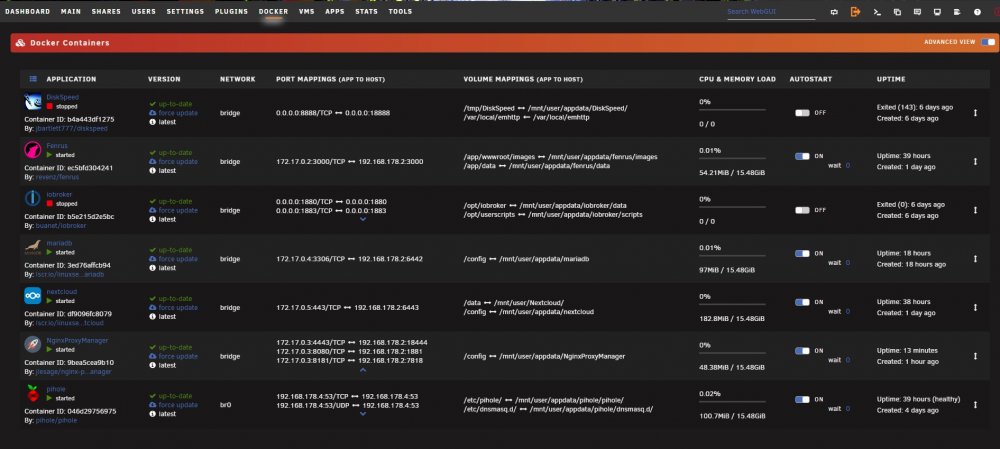The height and width of the screenshot is (449, 1000).
Task: Open the VMs tab
Action: pos(307,11)
